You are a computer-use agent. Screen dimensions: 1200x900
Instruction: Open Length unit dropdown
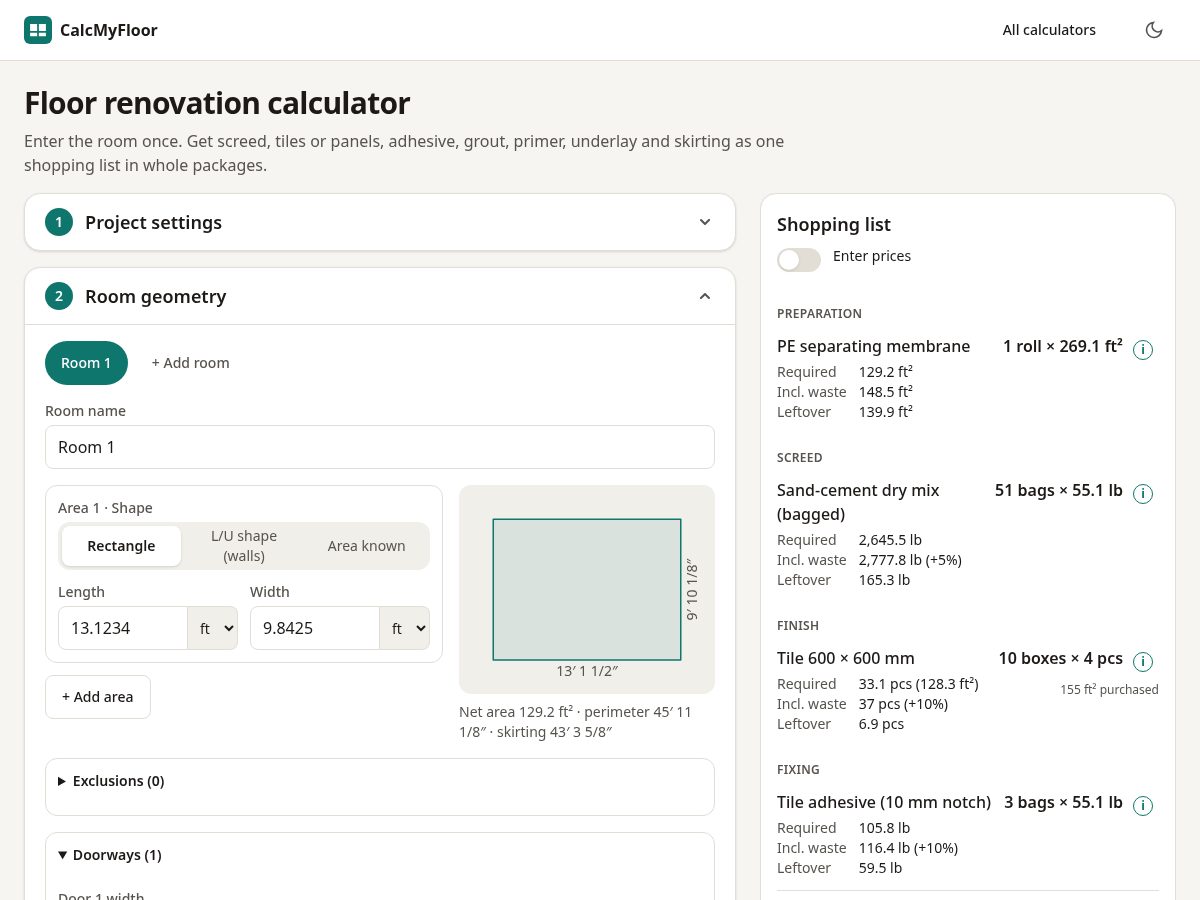[213, 628]
